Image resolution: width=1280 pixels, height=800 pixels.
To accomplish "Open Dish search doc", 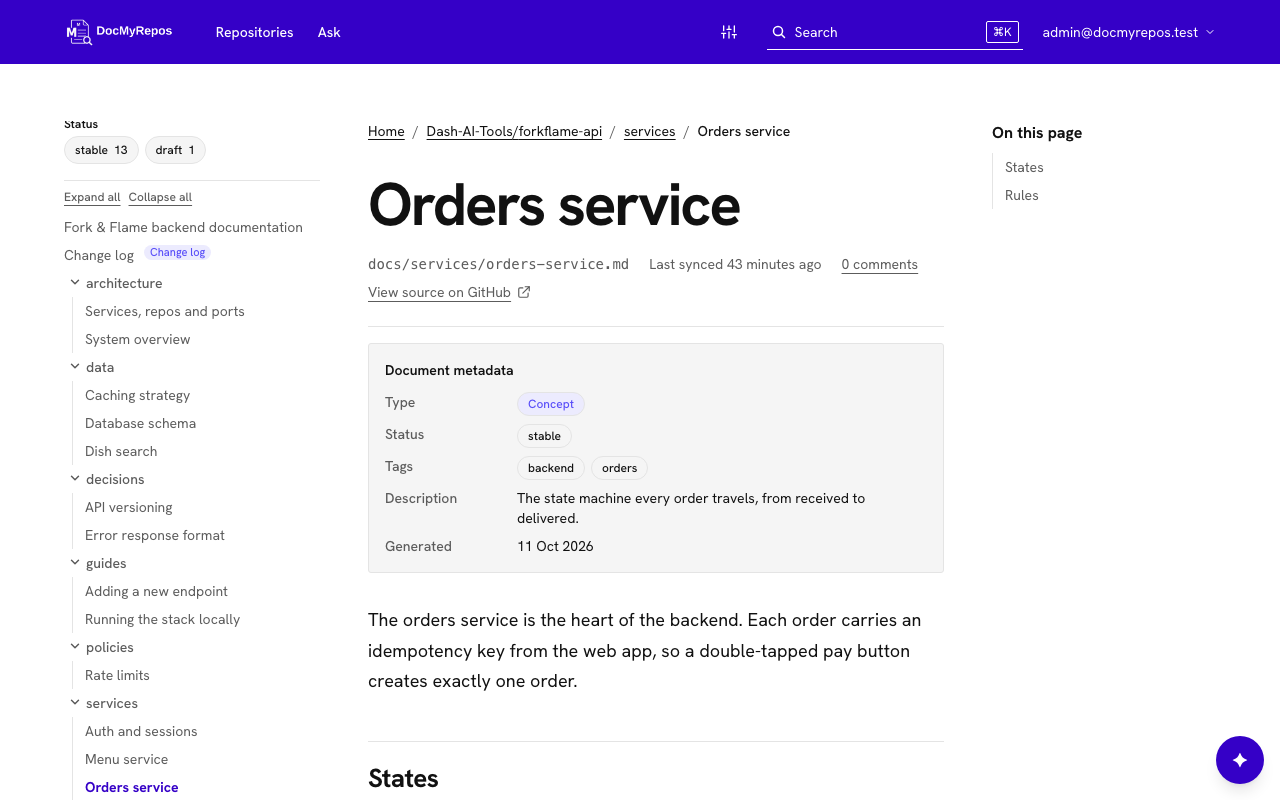I will 121,451.
